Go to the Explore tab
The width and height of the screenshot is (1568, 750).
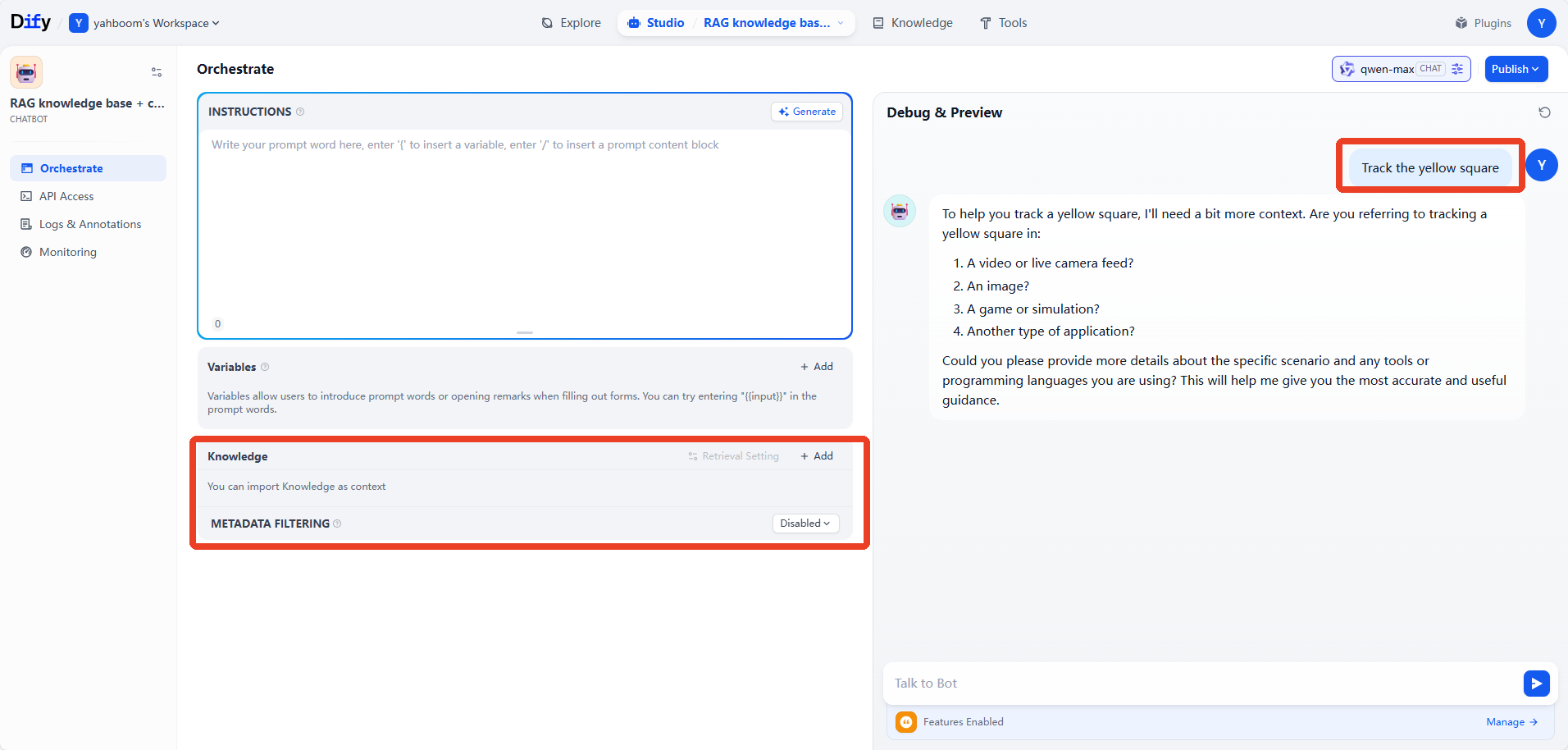tap(572, 23)
